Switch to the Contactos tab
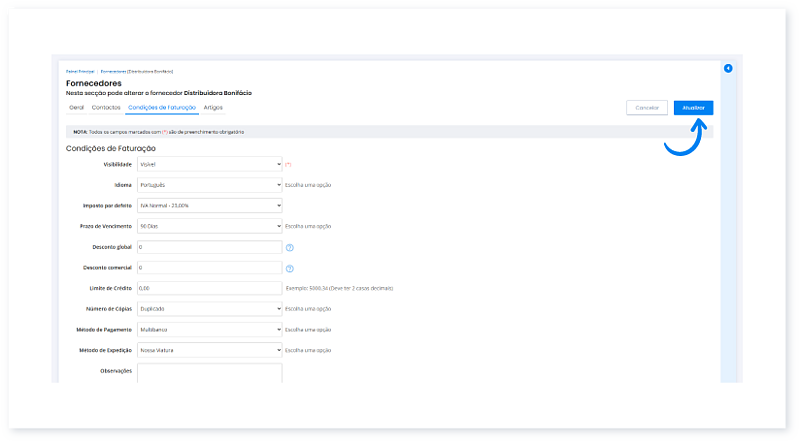 tap(106, 107)
